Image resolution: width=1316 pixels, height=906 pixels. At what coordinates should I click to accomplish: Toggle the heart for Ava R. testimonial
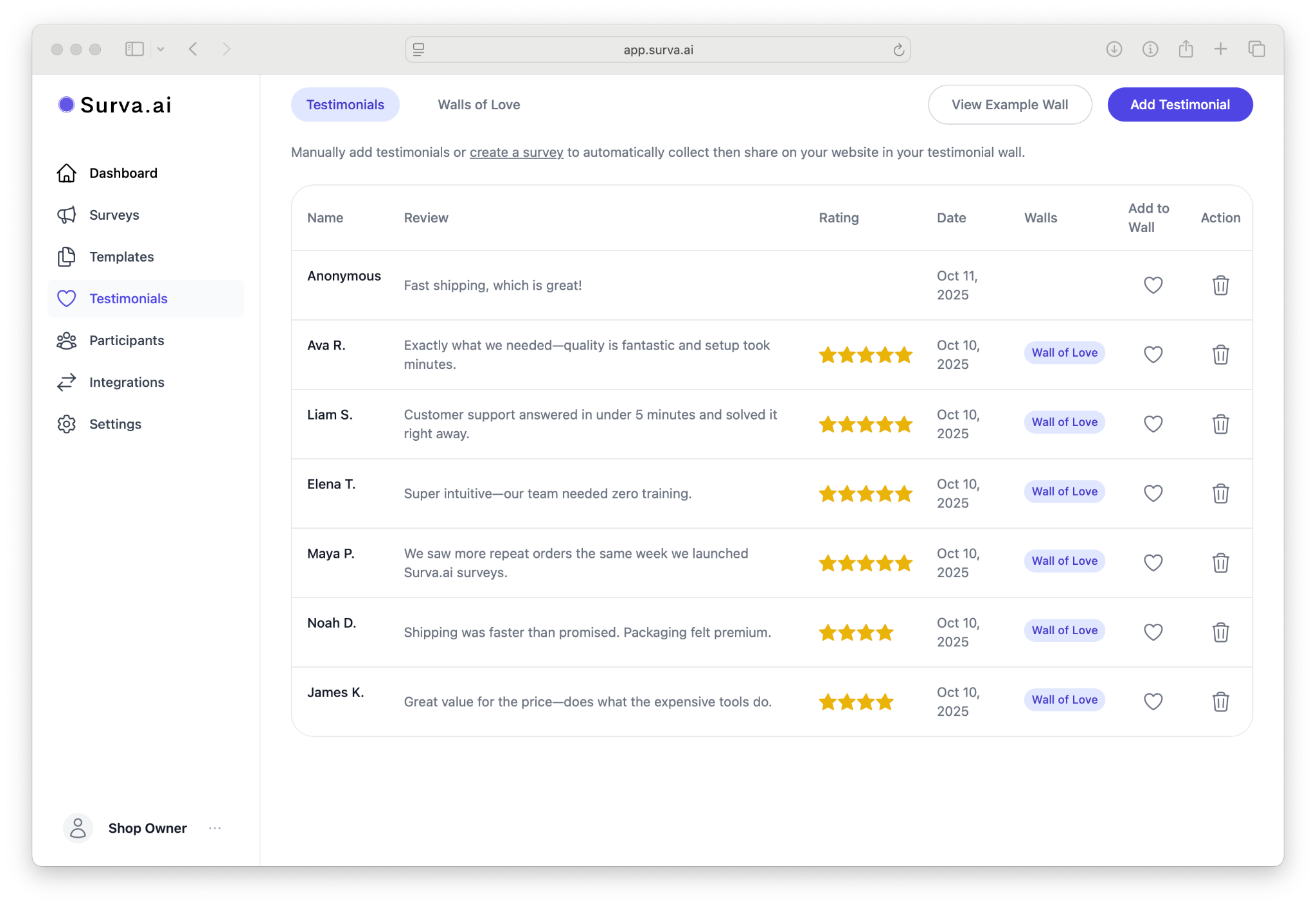pyautogui.click(x=1153, y=355)
